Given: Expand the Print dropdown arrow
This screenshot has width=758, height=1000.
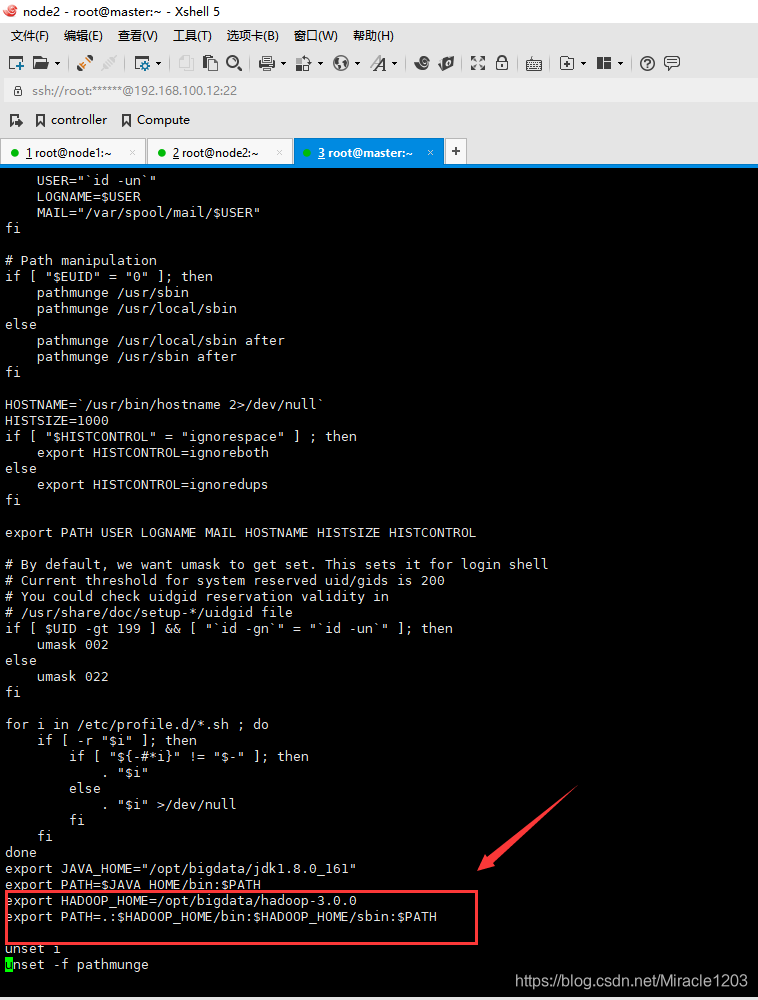Looking at the screenshot, I should (283, 63).
